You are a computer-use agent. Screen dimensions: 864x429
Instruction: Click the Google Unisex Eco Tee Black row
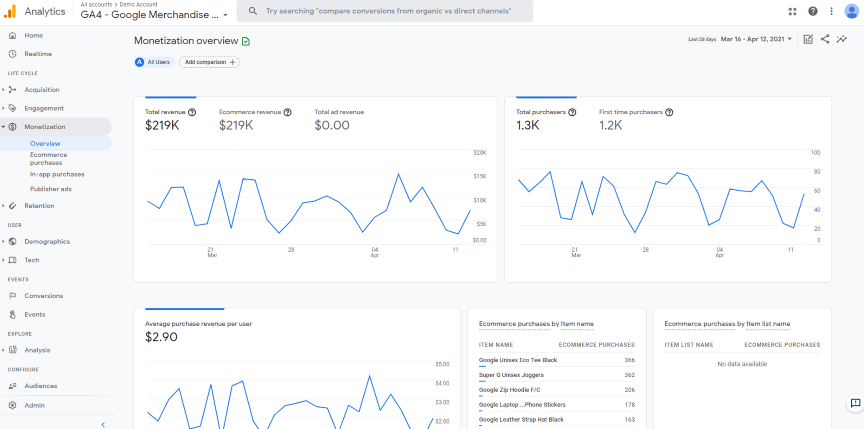[x=557, y=360]
